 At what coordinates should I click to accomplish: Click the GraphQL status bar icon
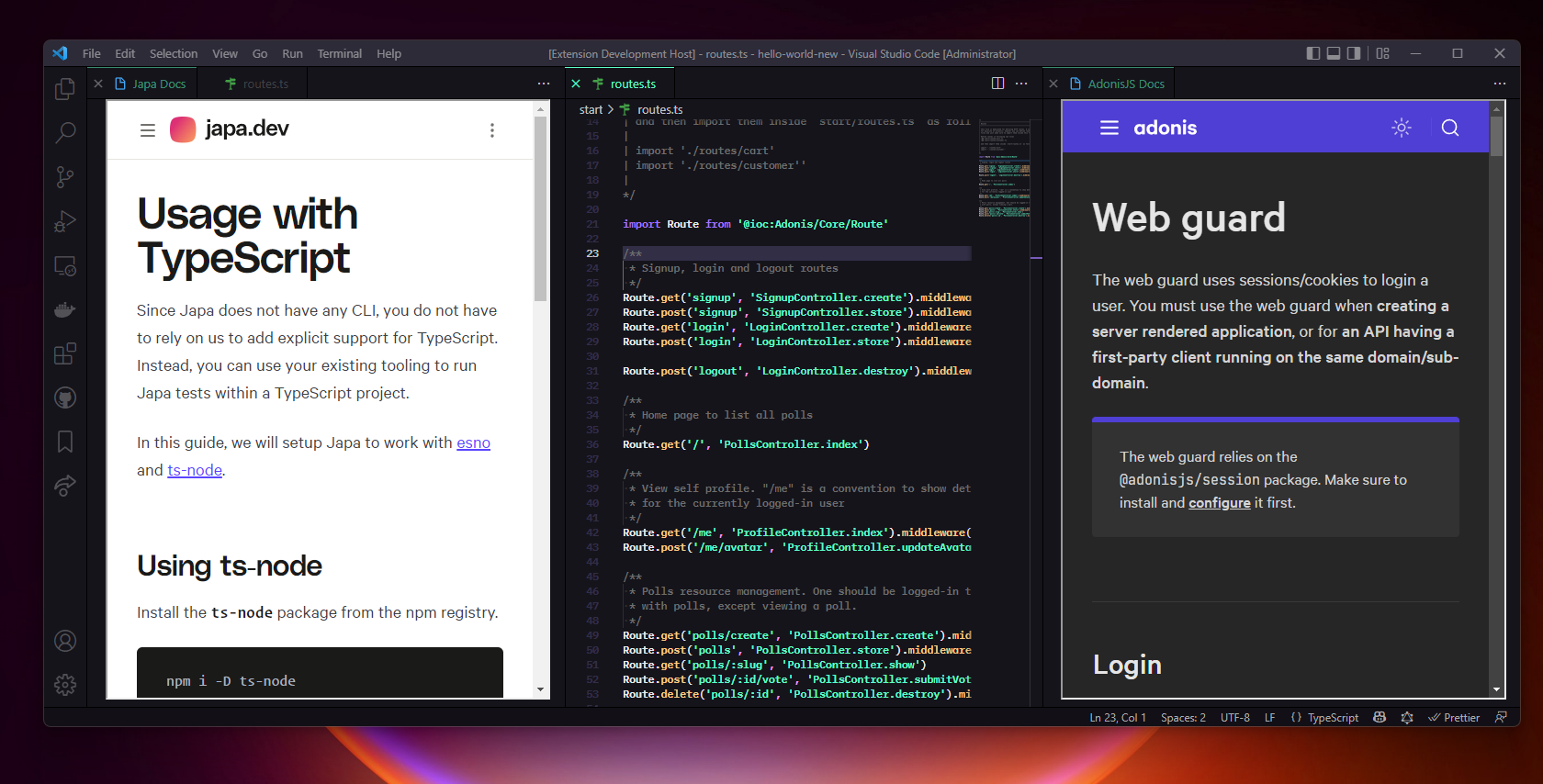(x=1407, y=718)
